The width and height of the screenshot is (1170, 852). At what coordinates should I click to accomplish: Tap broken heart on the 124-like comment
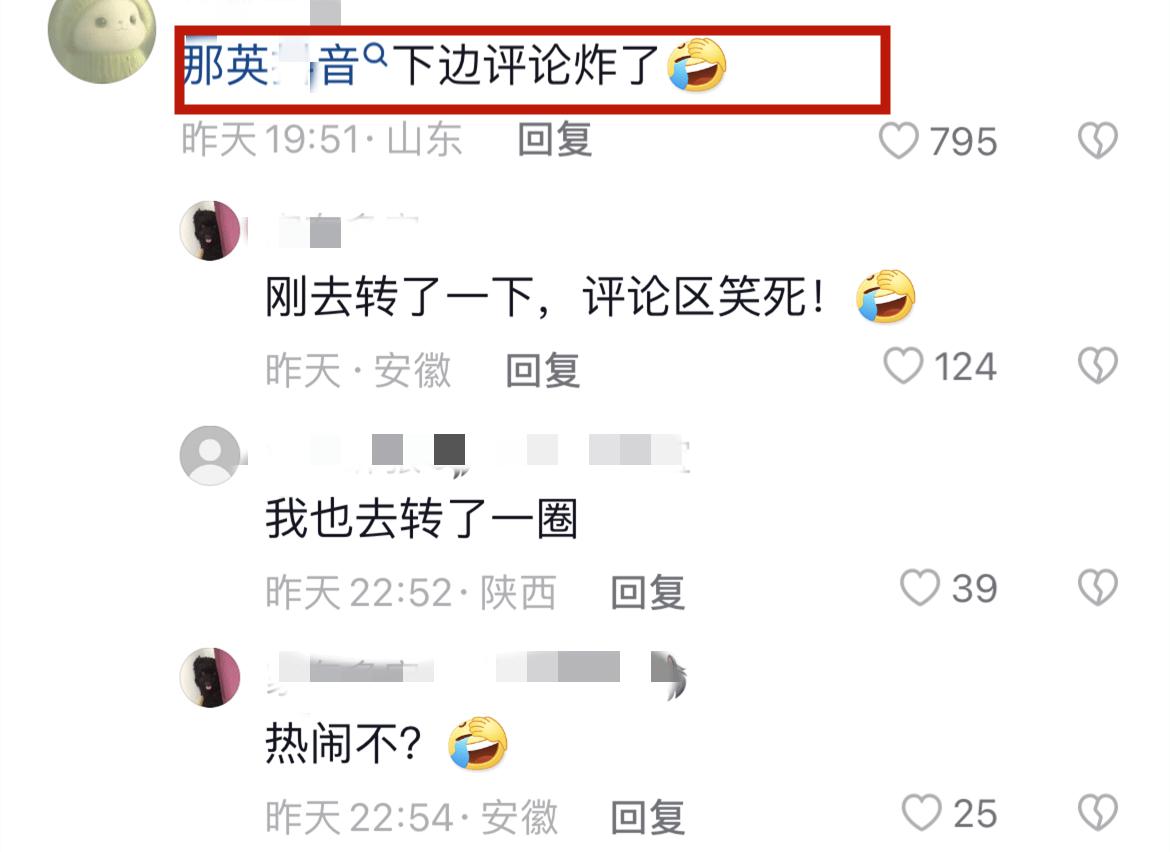[x=1098, y=366]
